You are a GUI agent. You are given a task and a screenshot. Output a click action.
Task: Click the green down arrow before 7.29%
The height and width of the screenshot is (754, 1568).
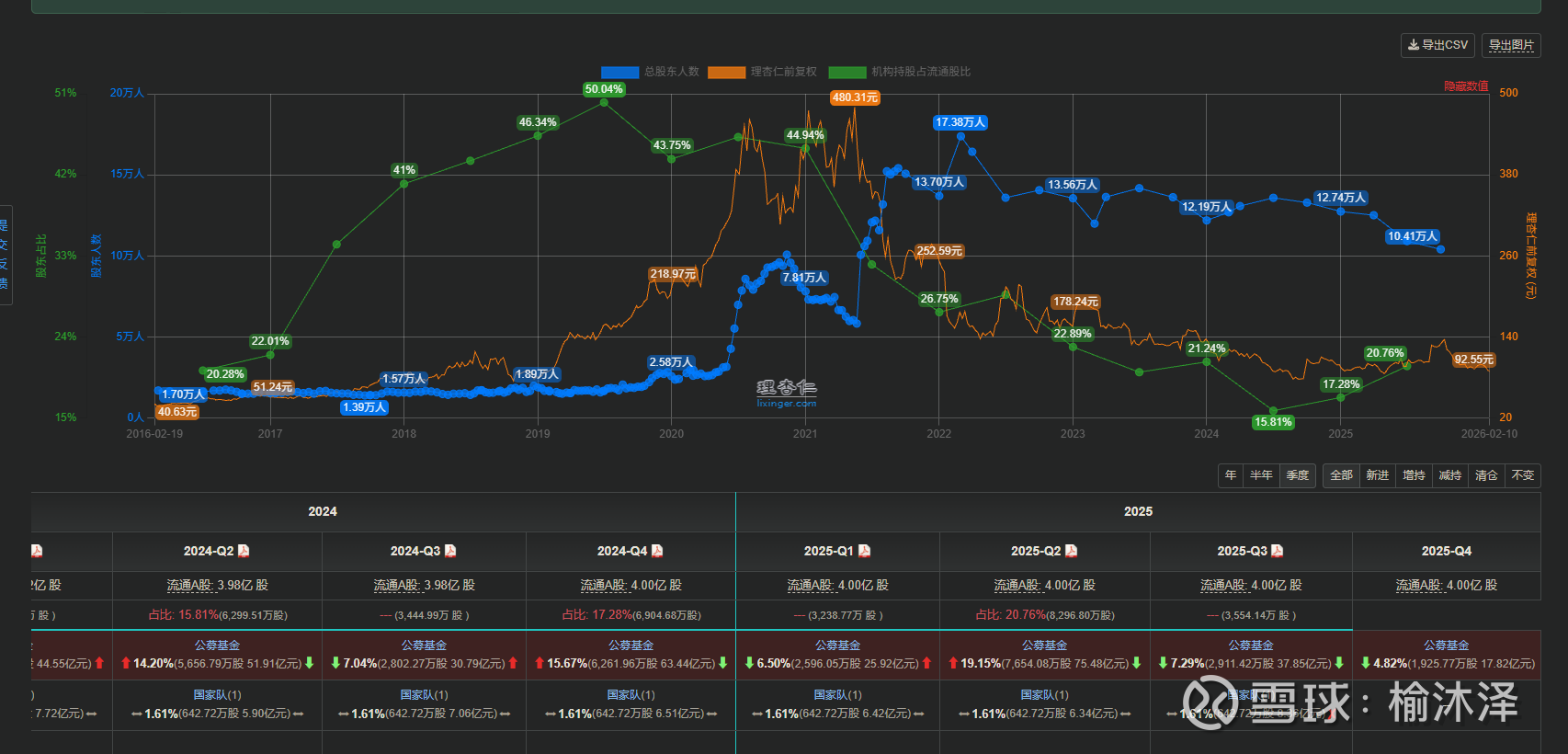1163,663
